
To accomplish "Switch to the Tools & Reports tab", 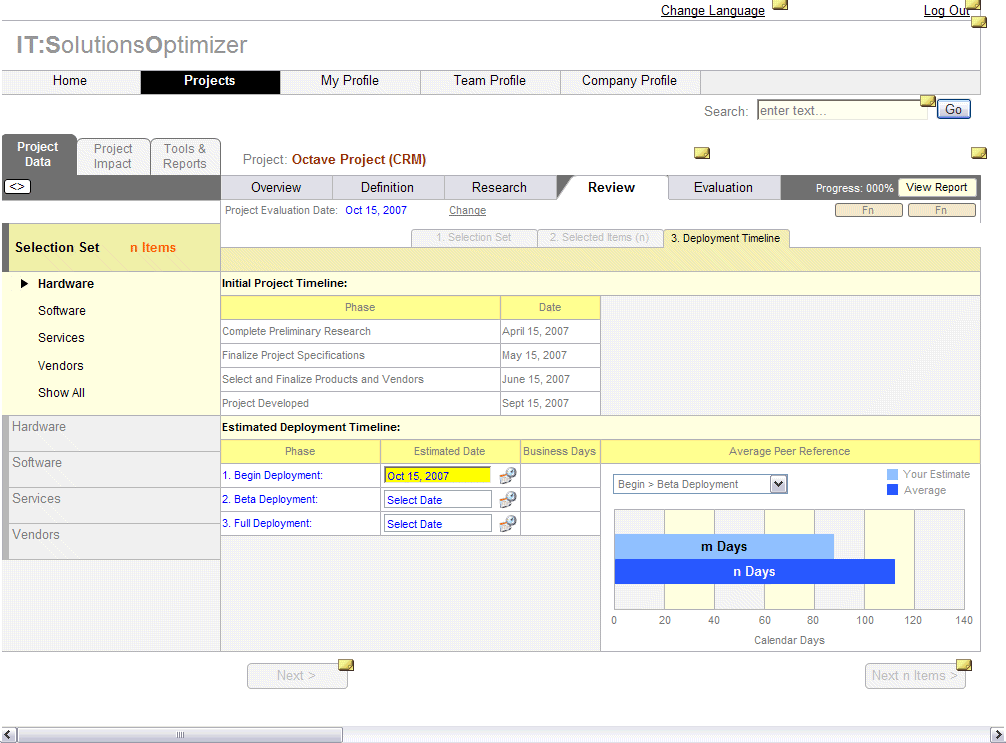I will pos(185,156).
